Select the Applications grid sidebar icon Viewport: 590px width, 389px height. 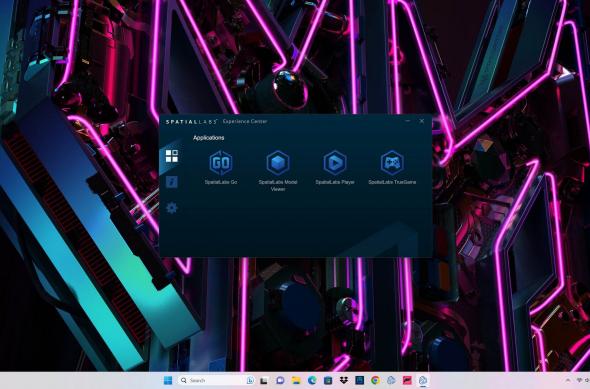pyautogui.click(x=172, y=156)
